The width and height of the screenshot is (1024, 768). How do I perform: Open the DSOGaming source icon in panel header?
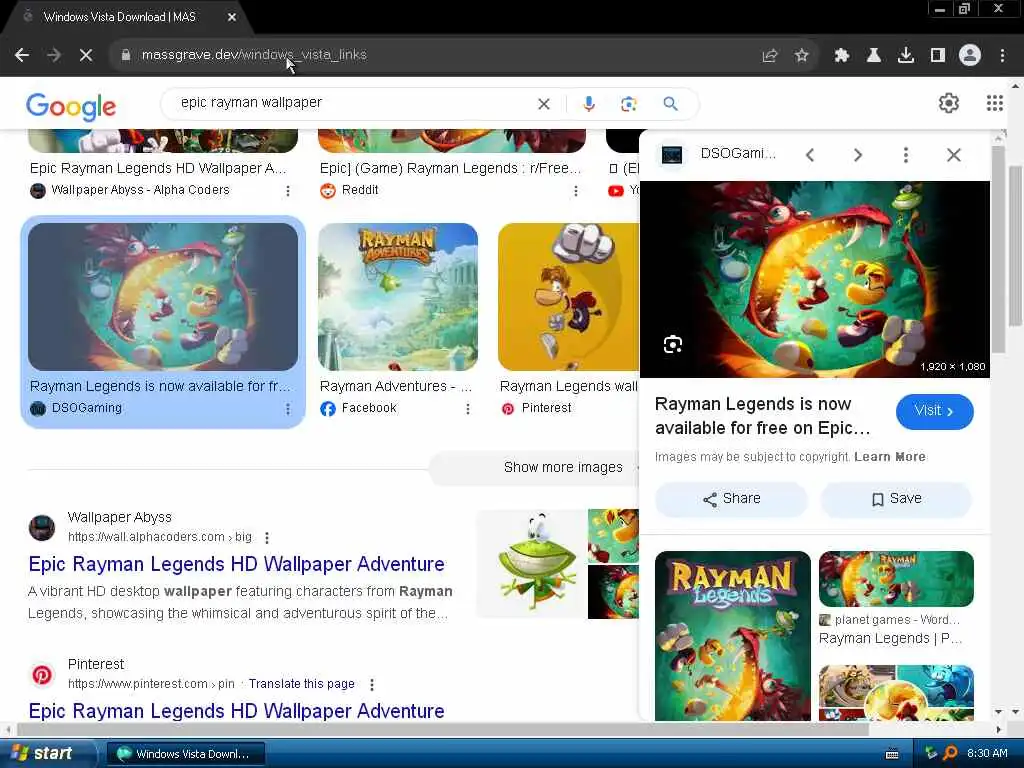click(672, 155)
